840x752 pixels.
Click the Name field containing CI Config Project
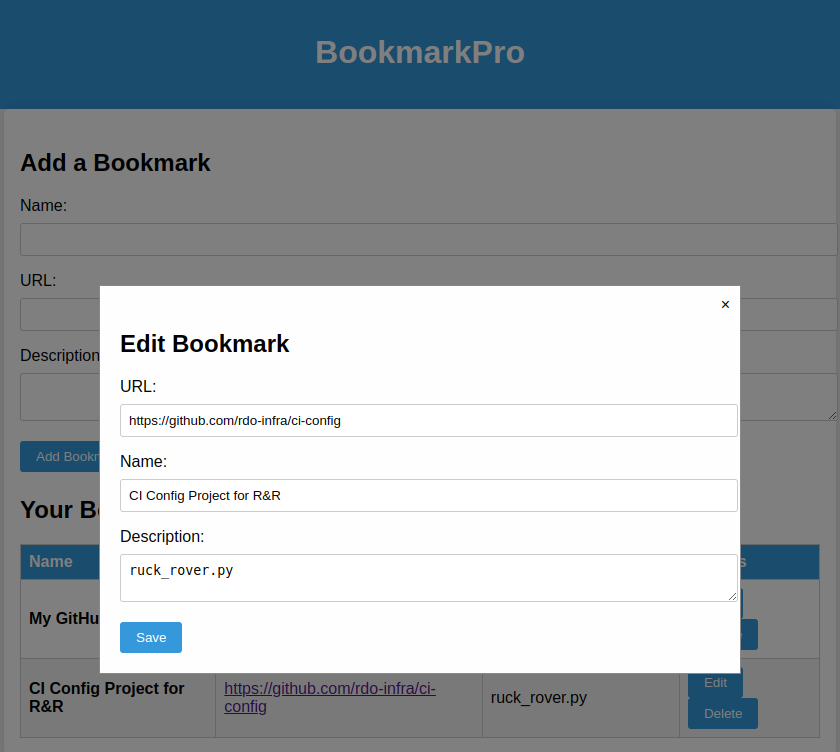[429, 495]
